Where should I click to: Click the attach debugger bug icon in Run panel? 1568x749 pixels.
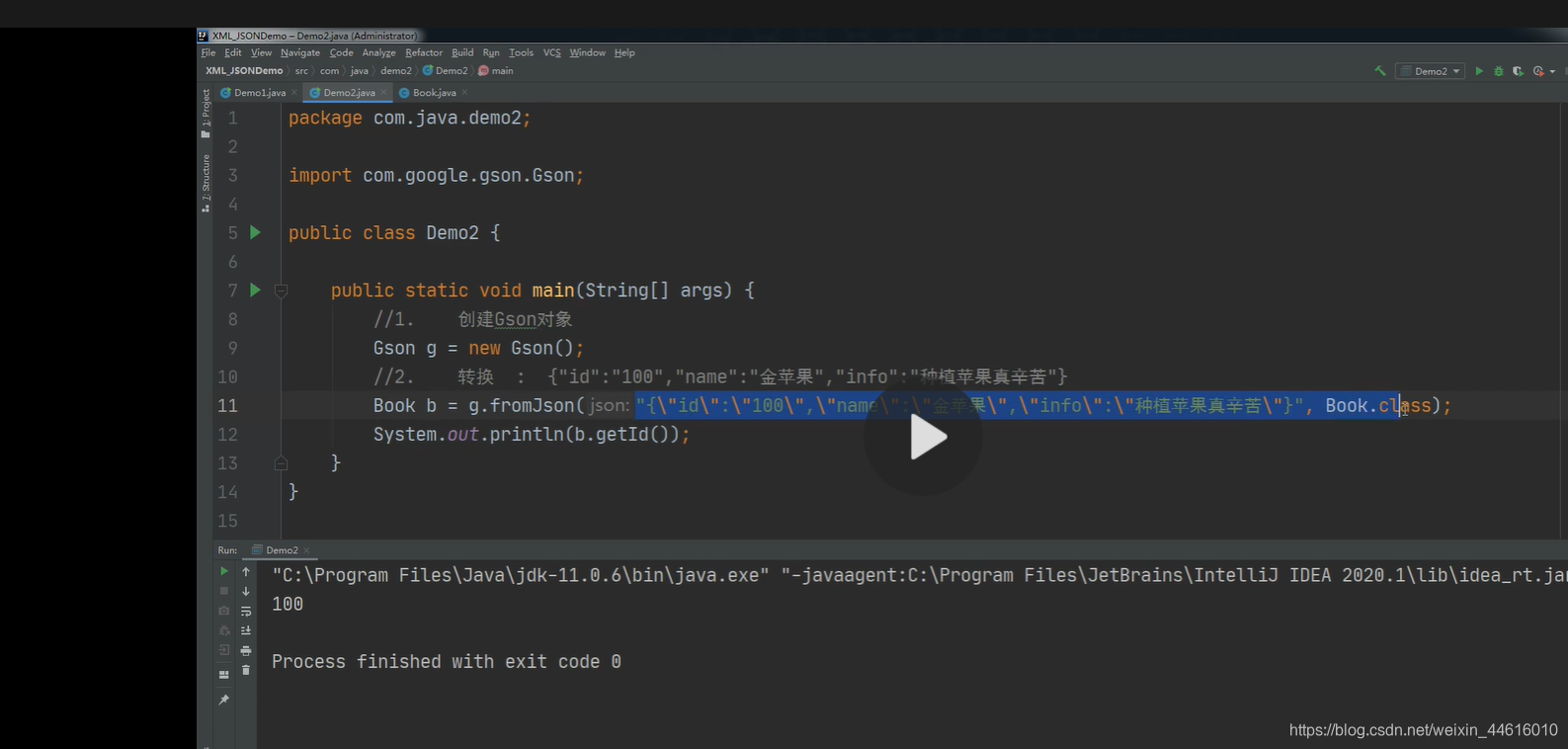[x=224, y=630]
